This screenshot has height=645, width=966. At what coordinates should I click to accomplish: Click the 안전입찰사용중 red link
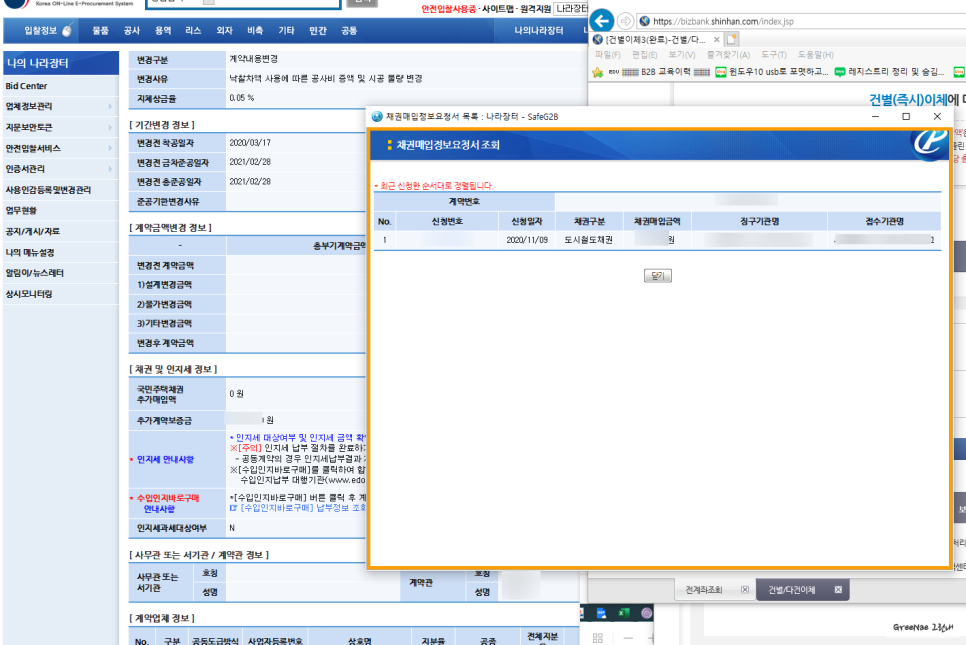[x=448, y=9]
